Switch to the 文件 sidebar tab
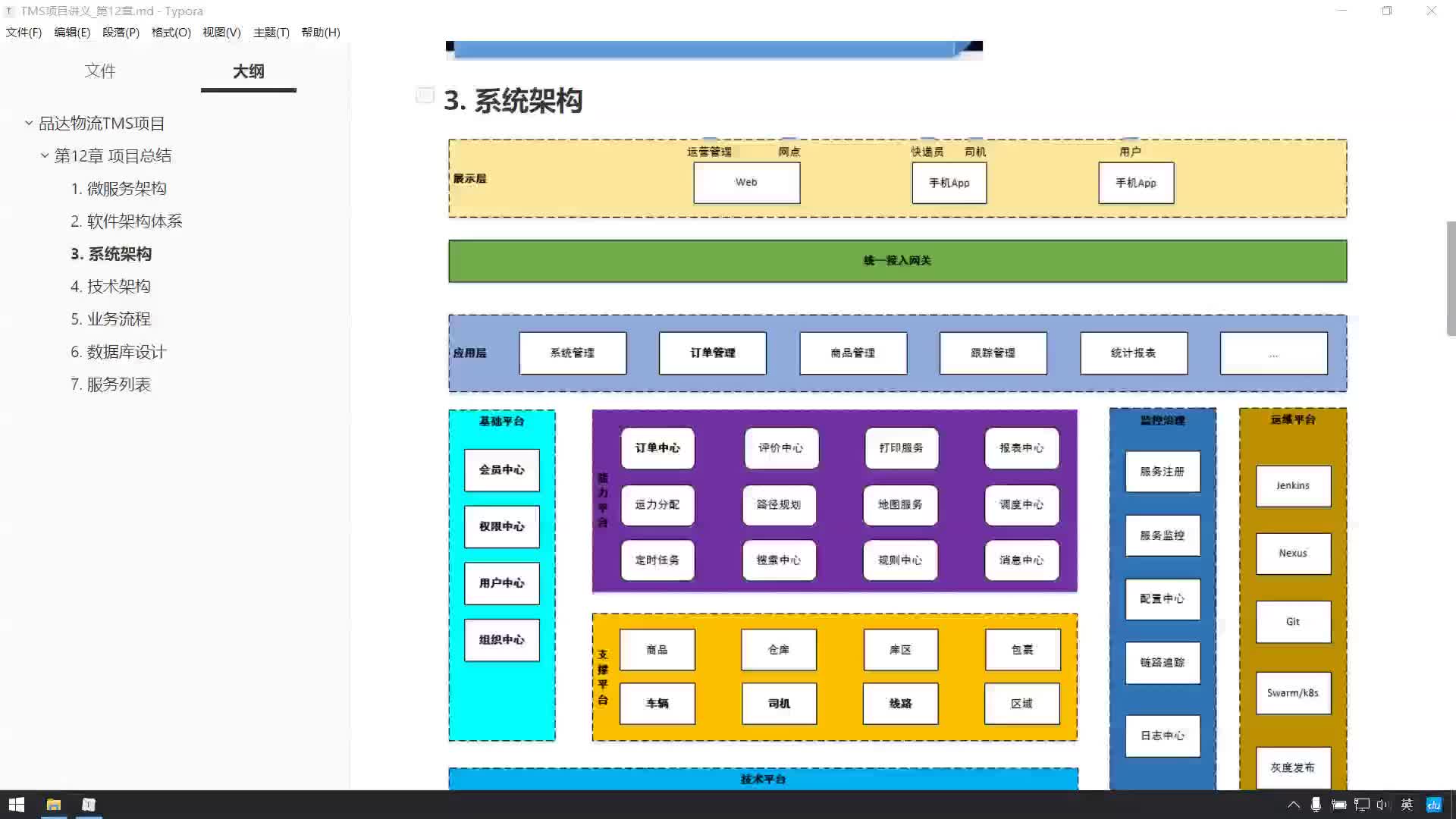This screenshot has height=819, width=1456. point(100,71)
